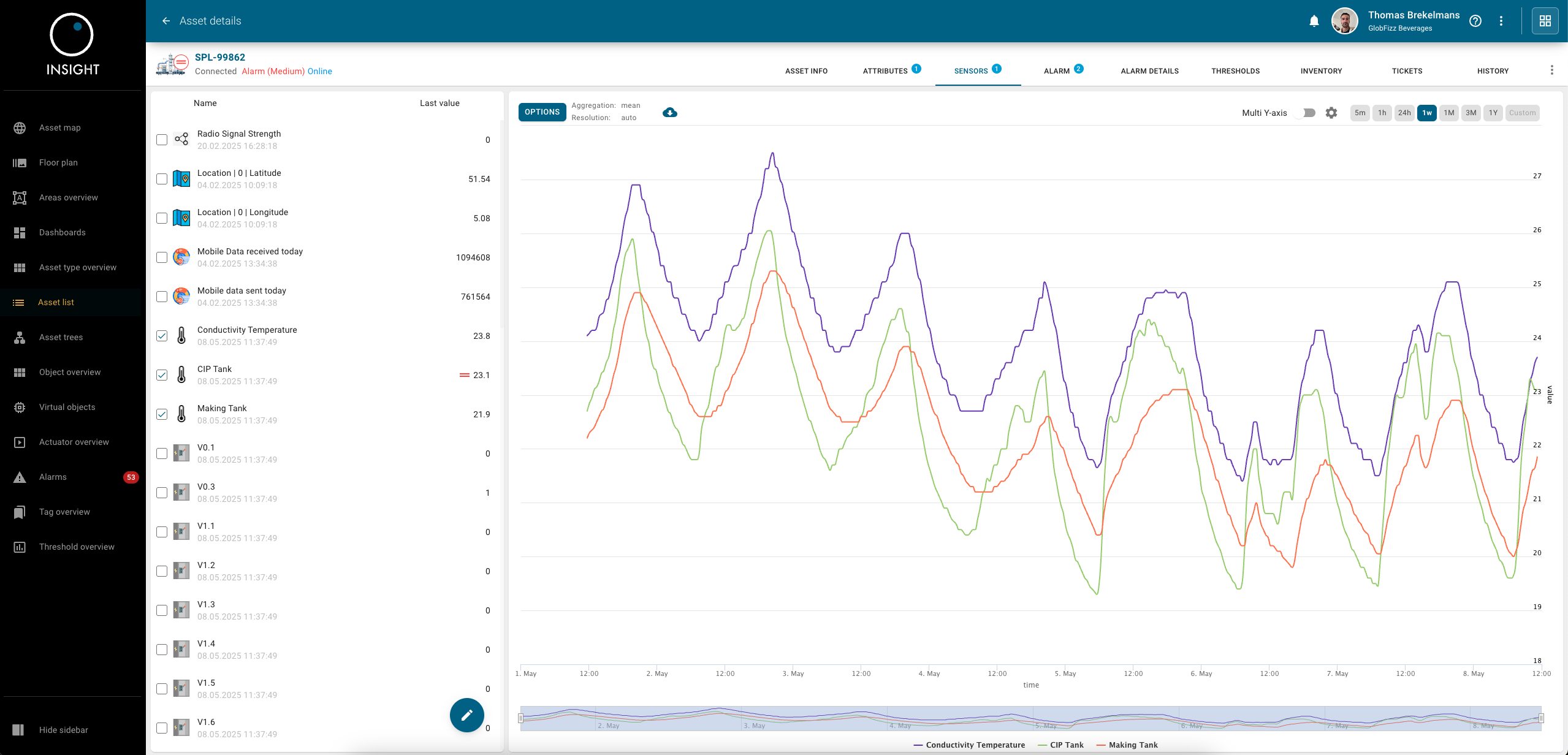The image size is (1568, 755).
Task: Click the Name column header
Action: [205, 103]
